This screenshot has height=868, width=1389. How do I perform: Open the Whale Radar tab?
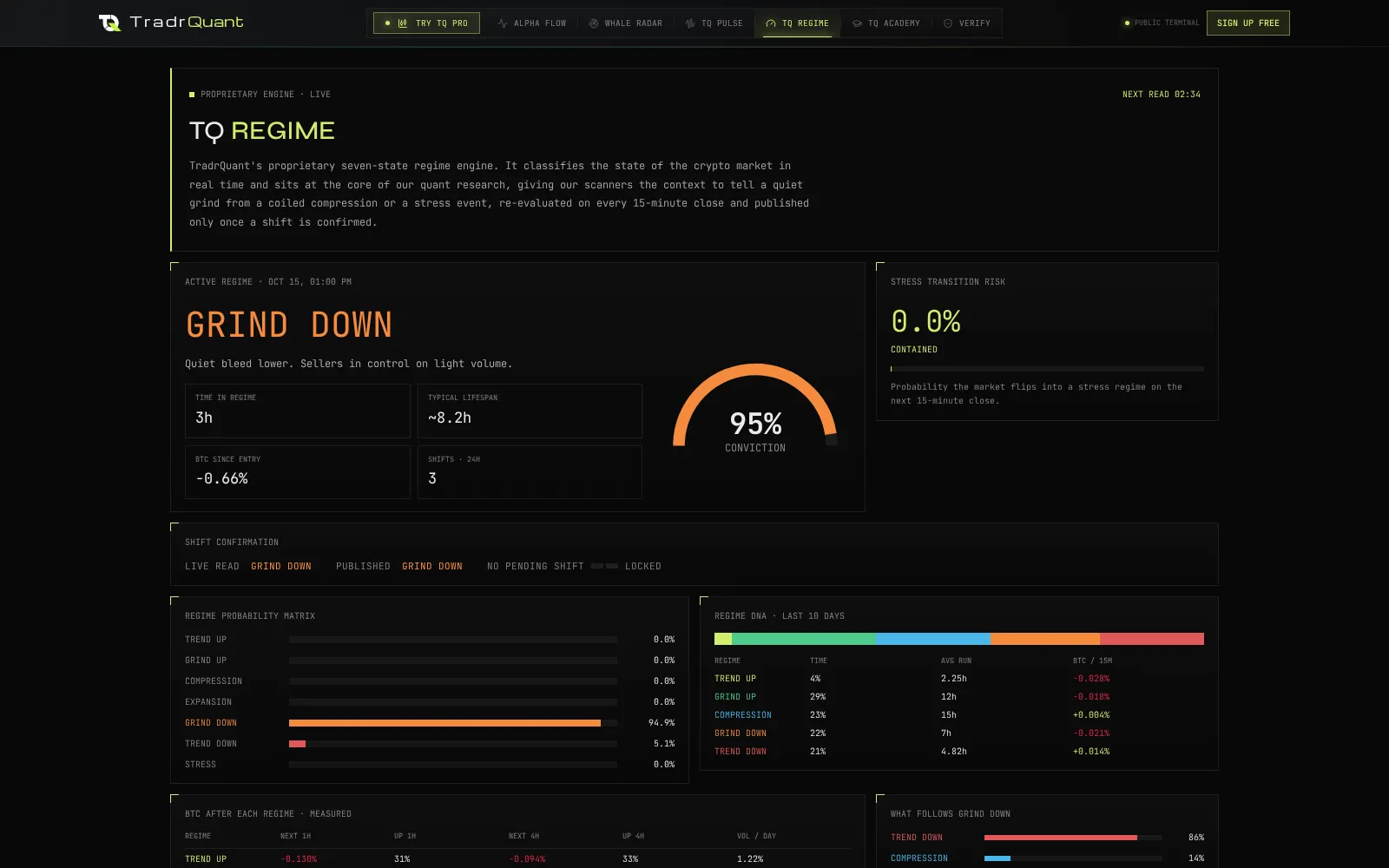pyautogui.click(x=625, y=23)
